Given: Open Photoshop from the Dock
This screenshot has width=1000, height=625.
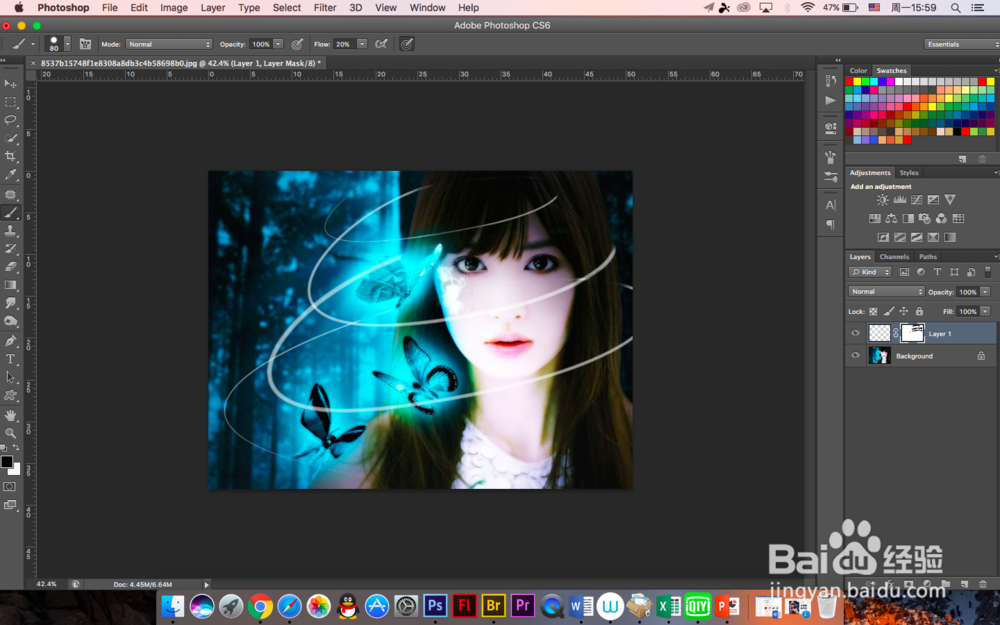Looking at the screenshot, I should coord(435,605).
